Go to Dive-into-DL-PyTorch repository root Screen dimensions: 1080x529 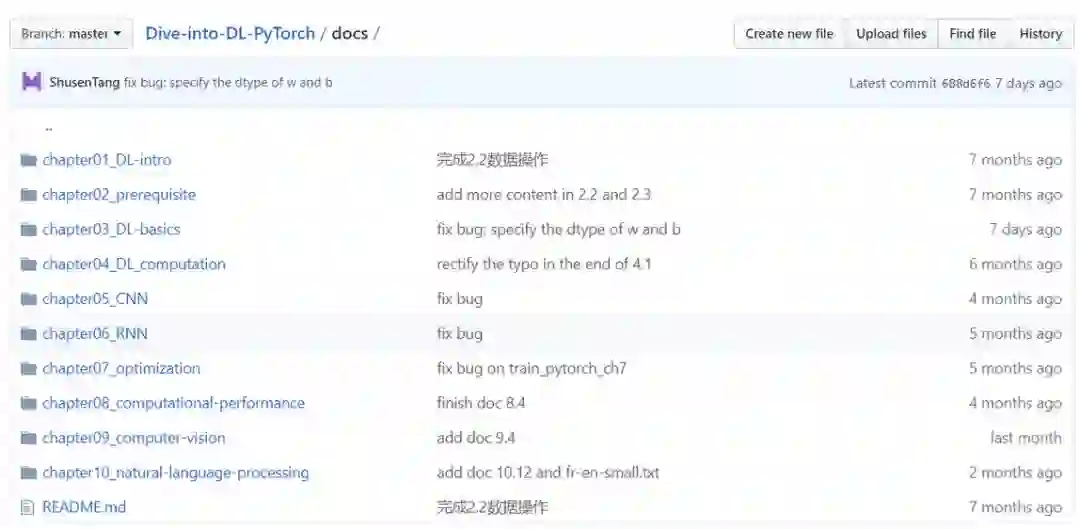coord(230,33)
